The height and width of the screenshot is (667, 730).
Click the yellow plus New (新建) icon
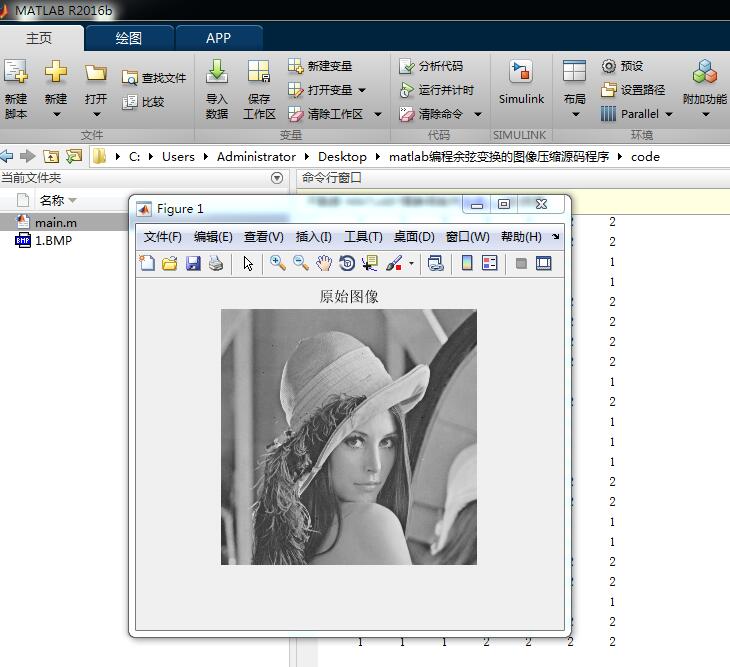56,72
